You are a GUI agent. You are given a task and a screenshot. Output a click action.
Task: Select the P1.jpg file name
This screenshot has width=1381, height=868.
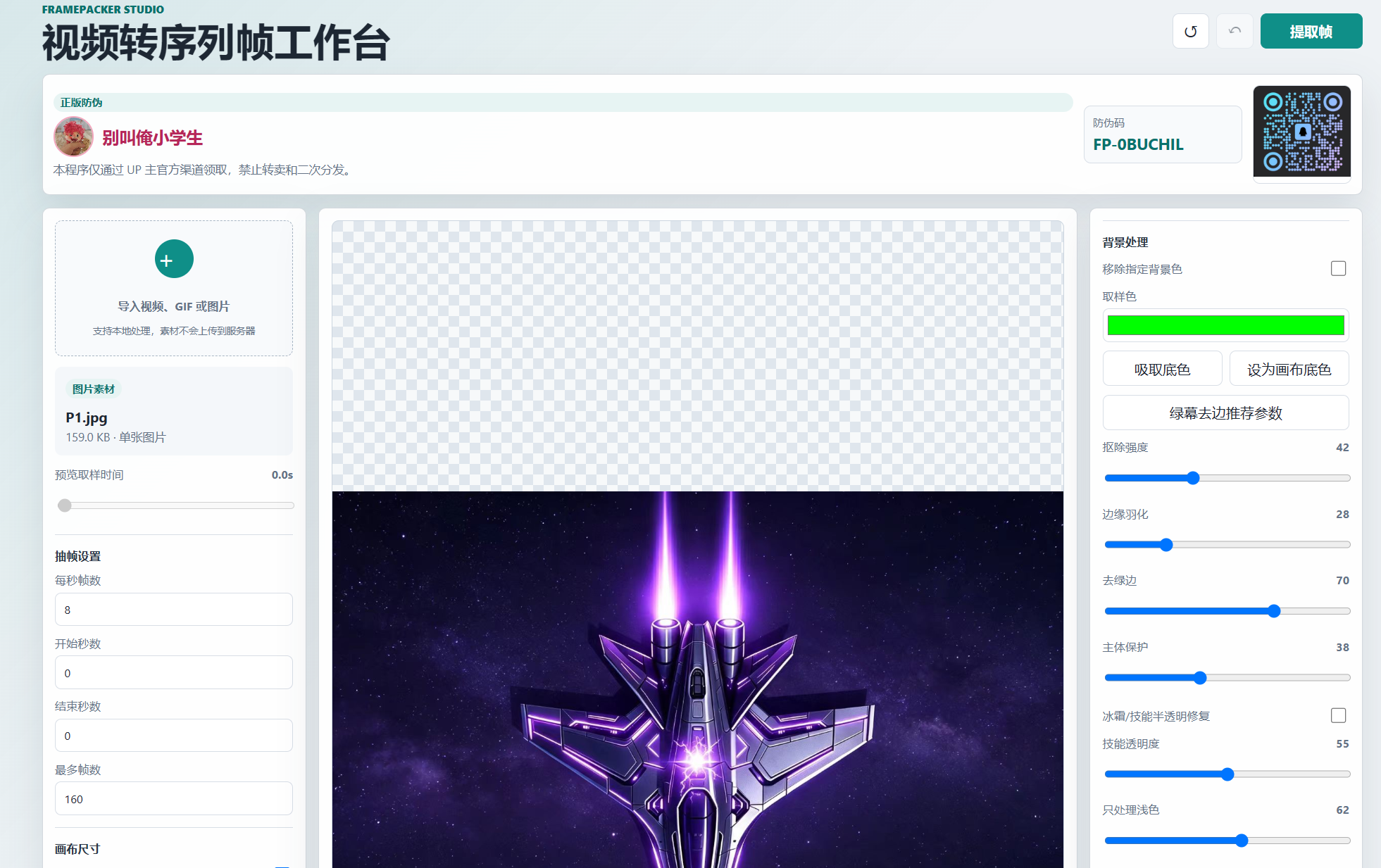coord(87,417)
